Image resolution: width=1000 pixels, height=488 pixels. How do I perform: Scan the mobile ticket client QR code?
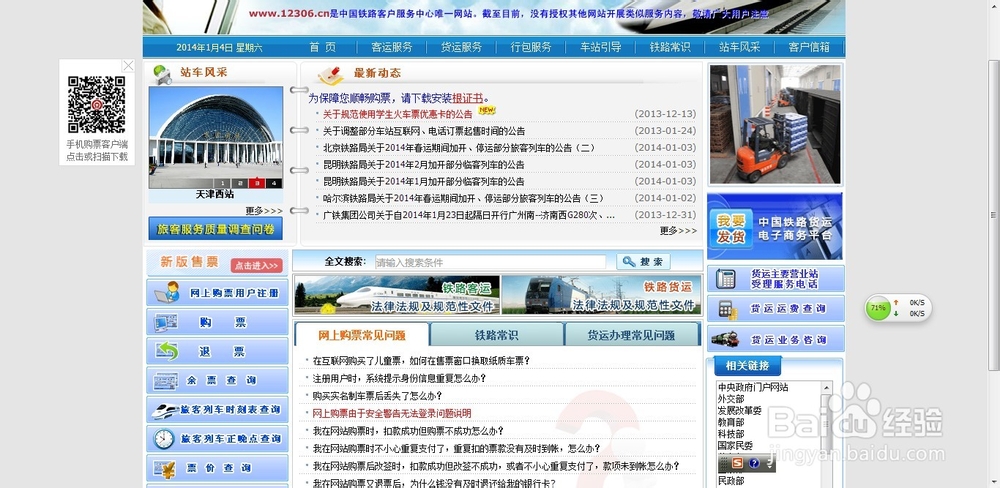[97, 105]
